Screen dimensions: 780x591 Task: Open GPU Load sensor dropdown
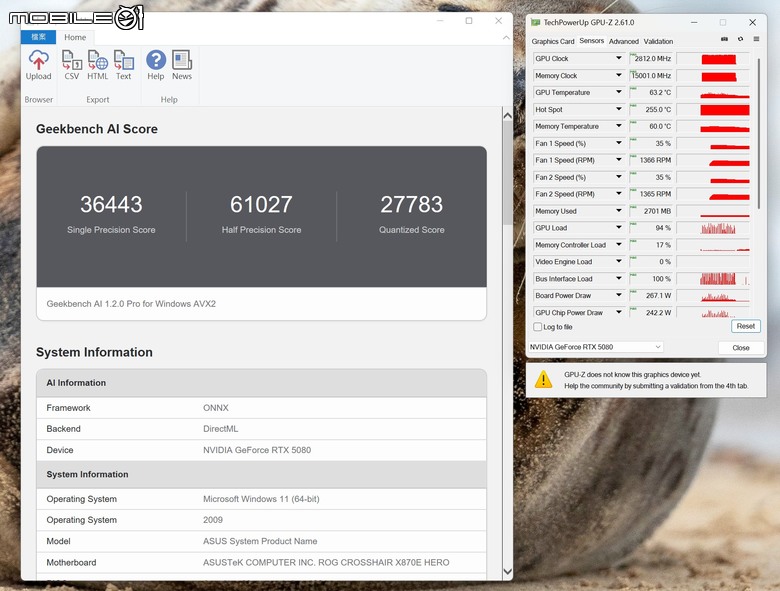[618, 227]
